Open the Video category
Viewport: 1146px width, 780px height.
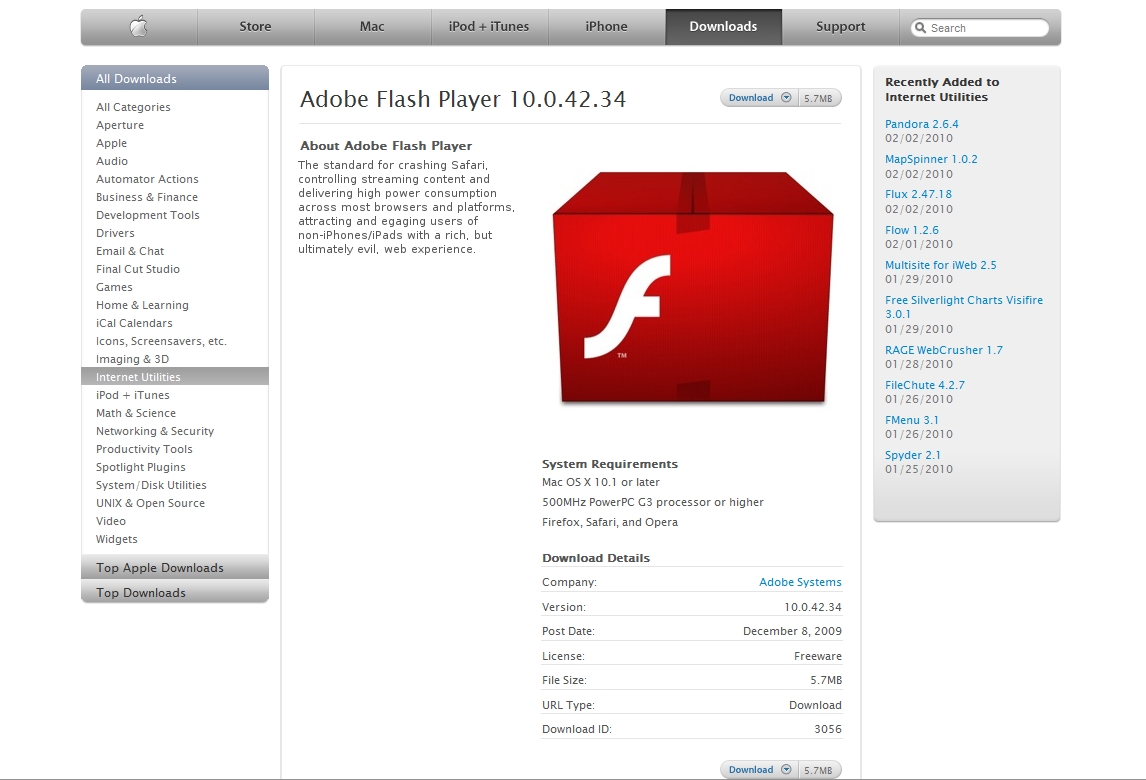tap(111, 521)
